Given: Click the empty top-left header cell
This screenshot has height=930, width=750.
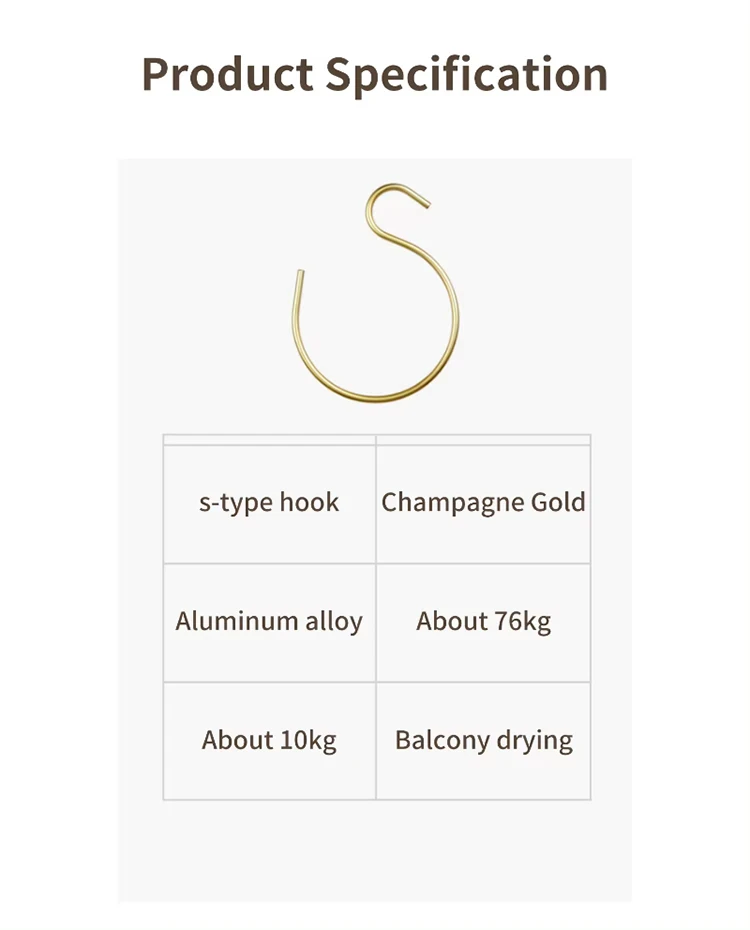Looking at the screenshot, I should tap(269, 439).
